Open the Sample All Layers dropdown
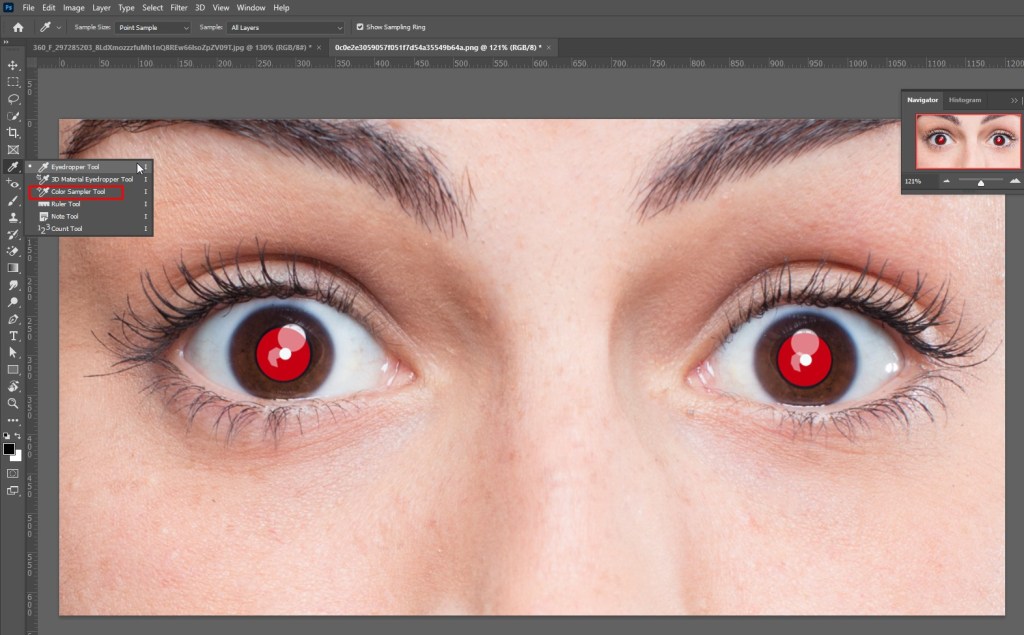The image size is (1024, 635). coord(285,27)
